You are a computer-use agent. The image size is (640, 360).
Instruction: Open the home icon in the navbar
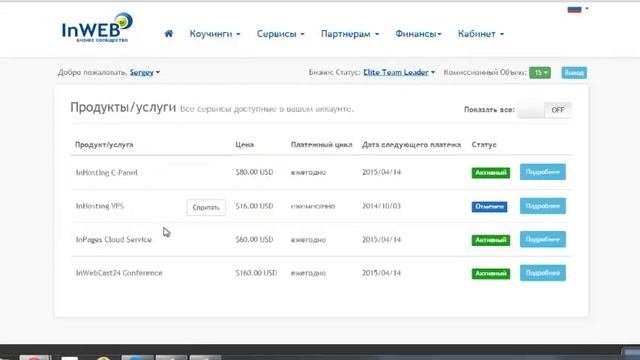(x=169, y=33)
